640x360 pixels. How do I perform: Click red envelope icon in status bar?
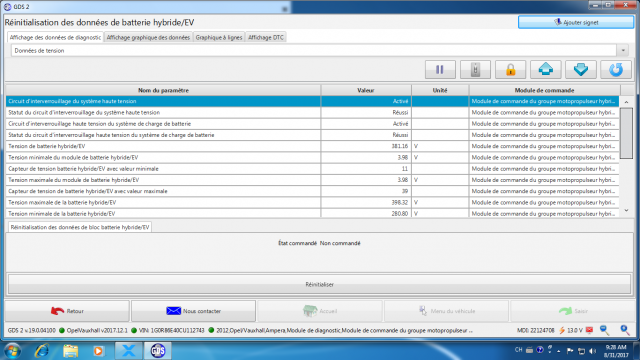589,330
